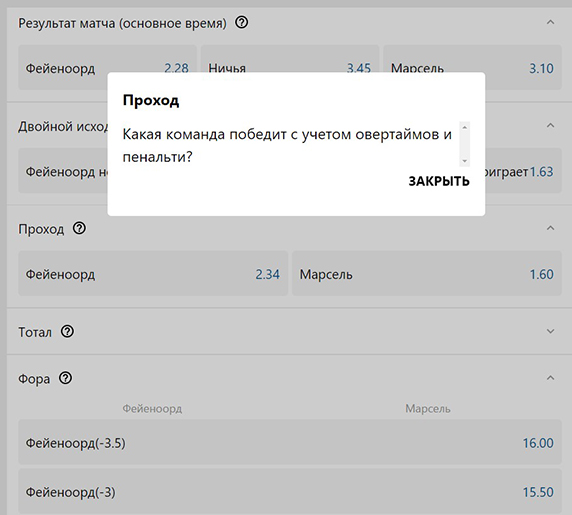Bet on Марсель match result 3.10
The height and width of the screenshot is (515, 572).
click(472, 67)
